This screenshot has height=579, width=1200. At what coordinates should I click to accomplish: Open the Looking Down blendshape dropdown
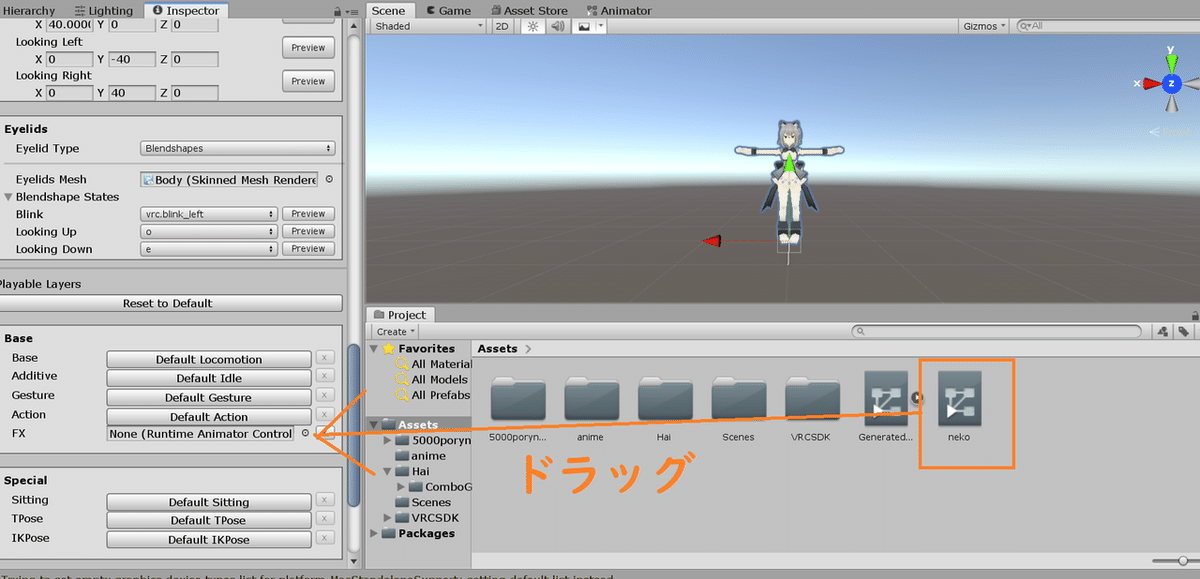pyautogui.click(x=209, y=249)
